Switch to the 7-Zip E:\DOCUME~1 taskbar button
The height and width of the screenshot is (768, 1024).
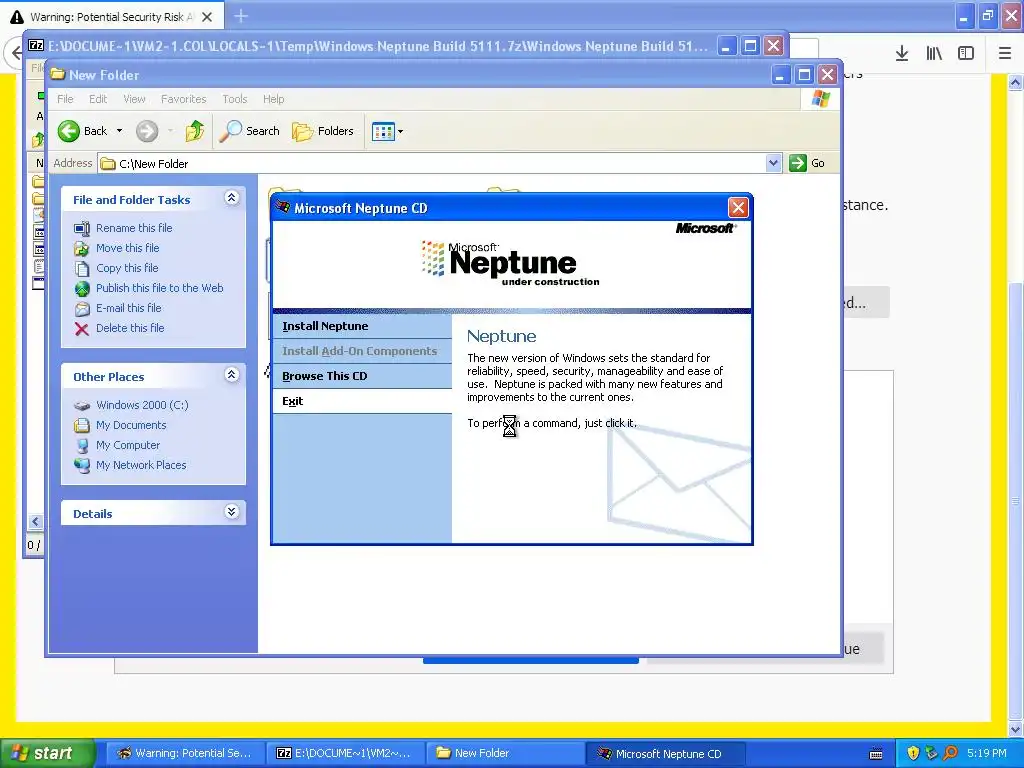pyautogui.click(x=345, y=753)
